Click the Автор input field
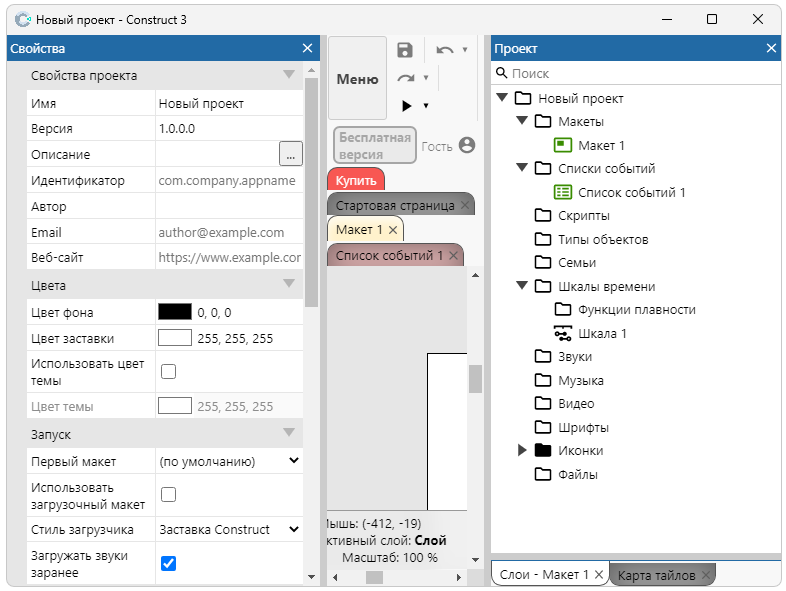786x591 pixels. [x=229, y=206]
